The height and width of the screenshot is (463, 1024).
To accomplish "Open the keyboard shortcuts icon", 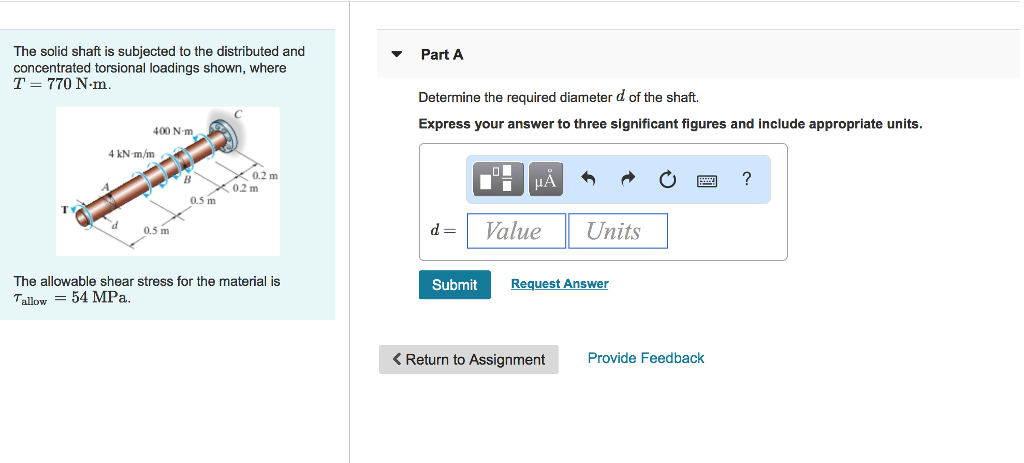I will pyautogui.click(x=707, y=180).
